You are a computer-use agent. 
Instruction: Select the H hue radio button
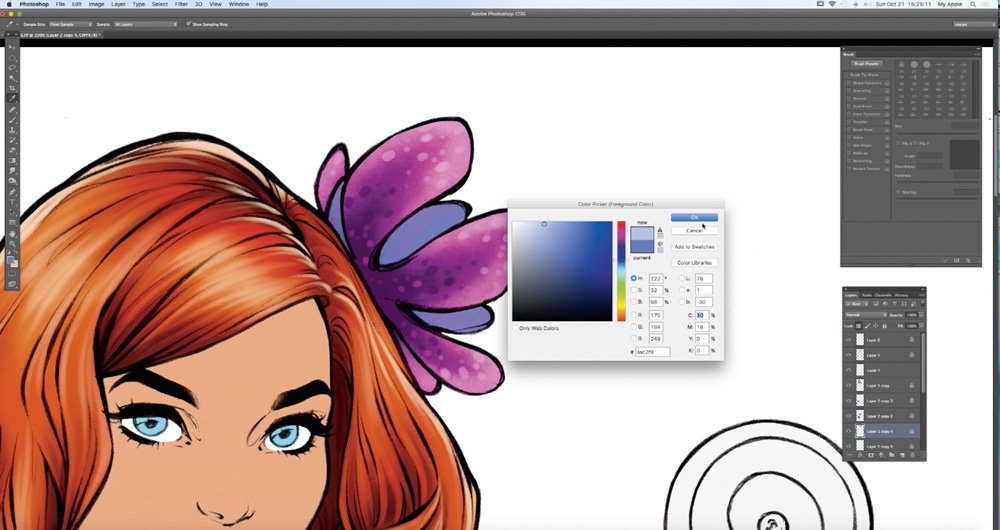click(x=634, y=279)
